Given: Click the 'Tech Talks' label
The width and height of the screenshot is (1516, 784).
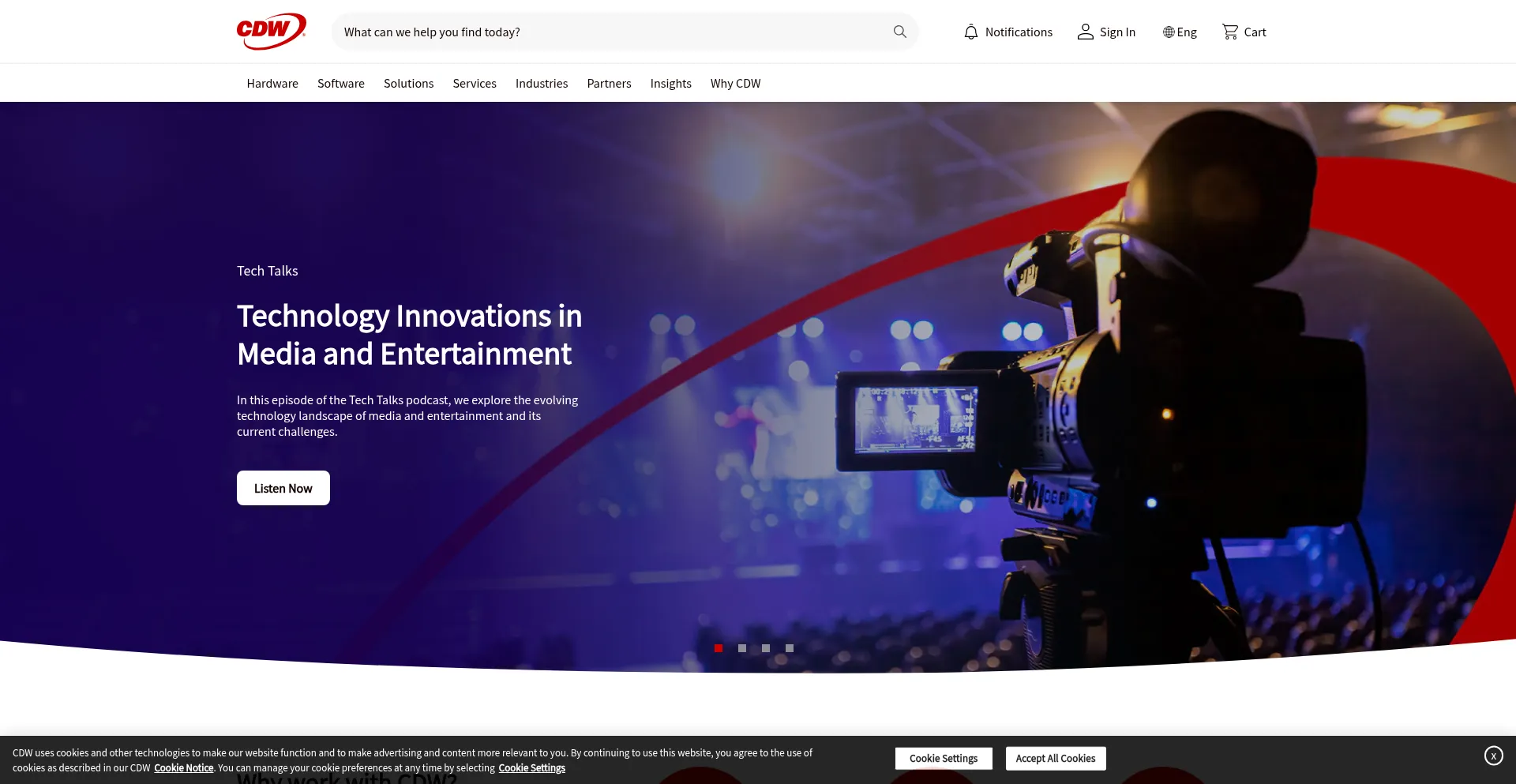Looking at the screenshot, I should [268, 271].
